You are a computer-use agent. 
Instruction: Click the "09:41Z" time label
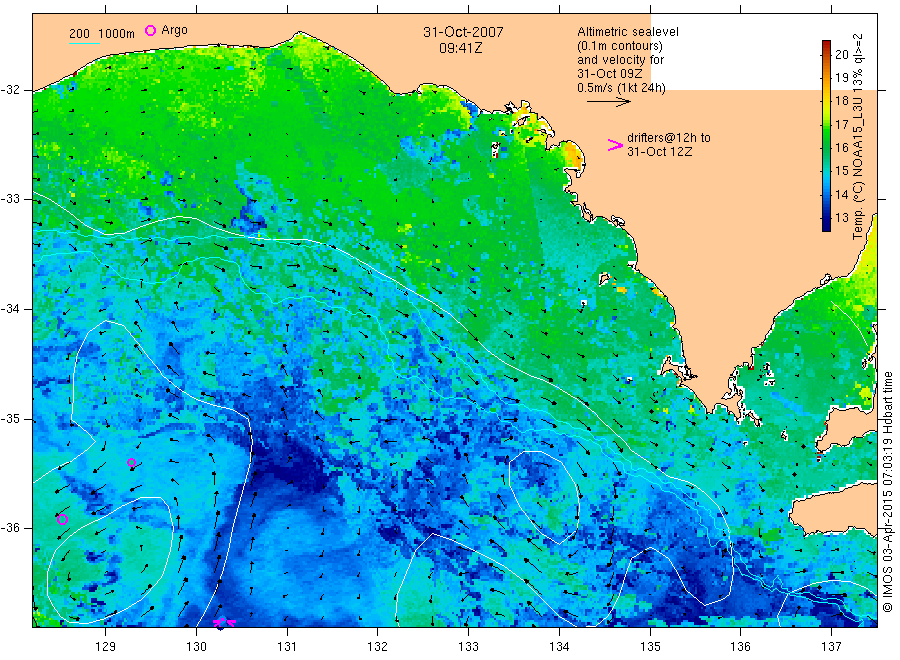(460, 48)
